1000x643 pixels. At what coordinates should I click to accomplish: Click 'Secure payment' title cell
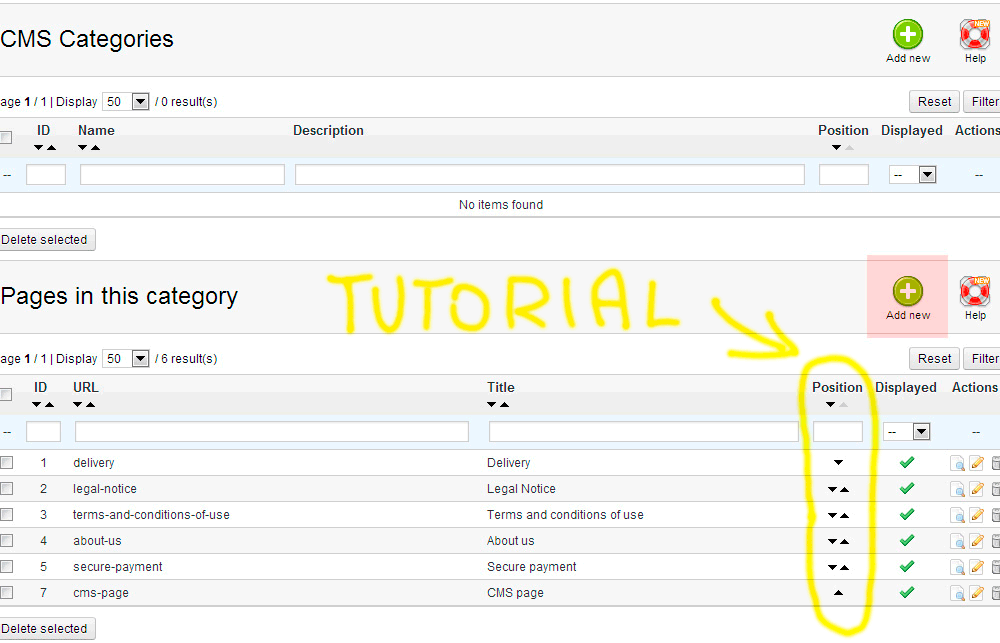click(x=531, y=566)
